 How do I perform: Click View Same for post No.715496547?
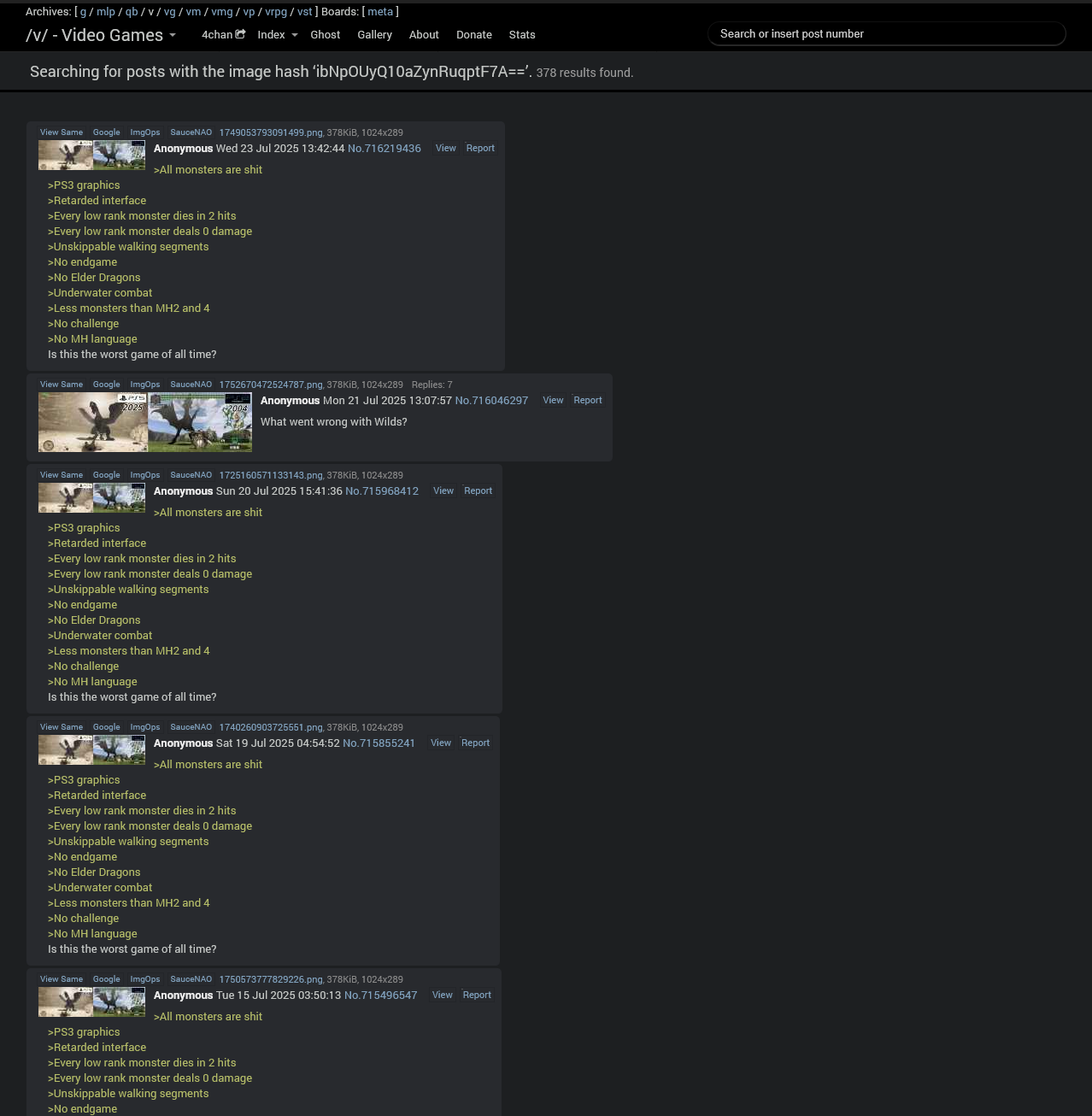(x=62, y=979)
